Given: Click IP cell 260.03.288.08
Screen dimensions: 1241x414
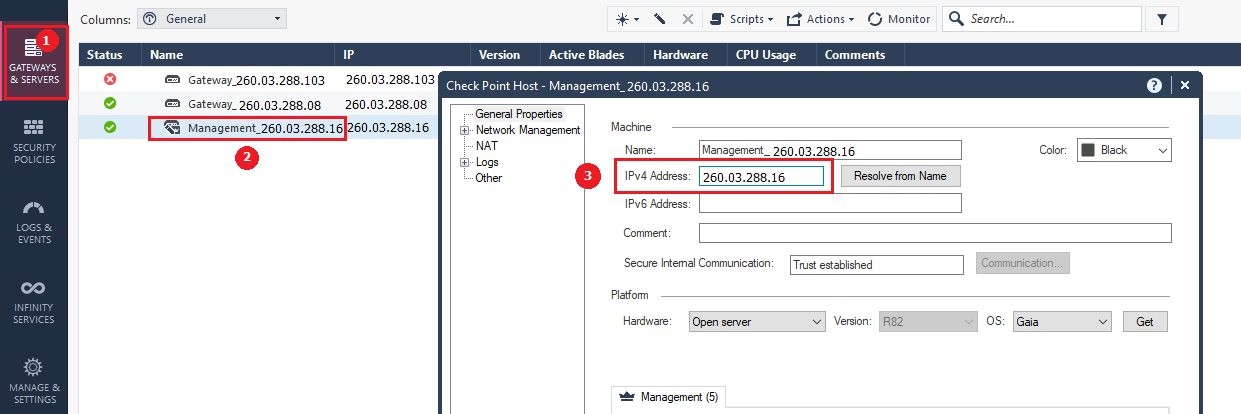Looking at the screenshot, I should click(386, 103).
